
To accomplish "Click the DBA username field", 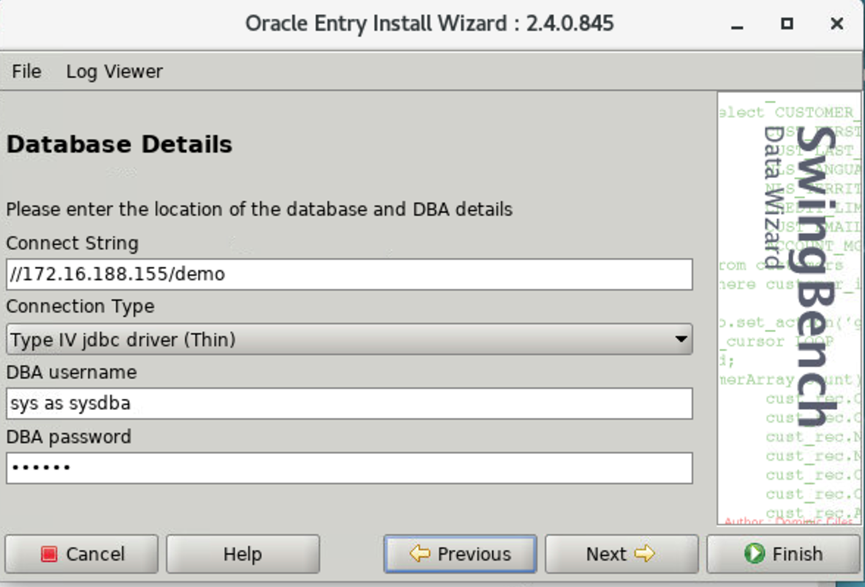I will [x=350, y=404].
